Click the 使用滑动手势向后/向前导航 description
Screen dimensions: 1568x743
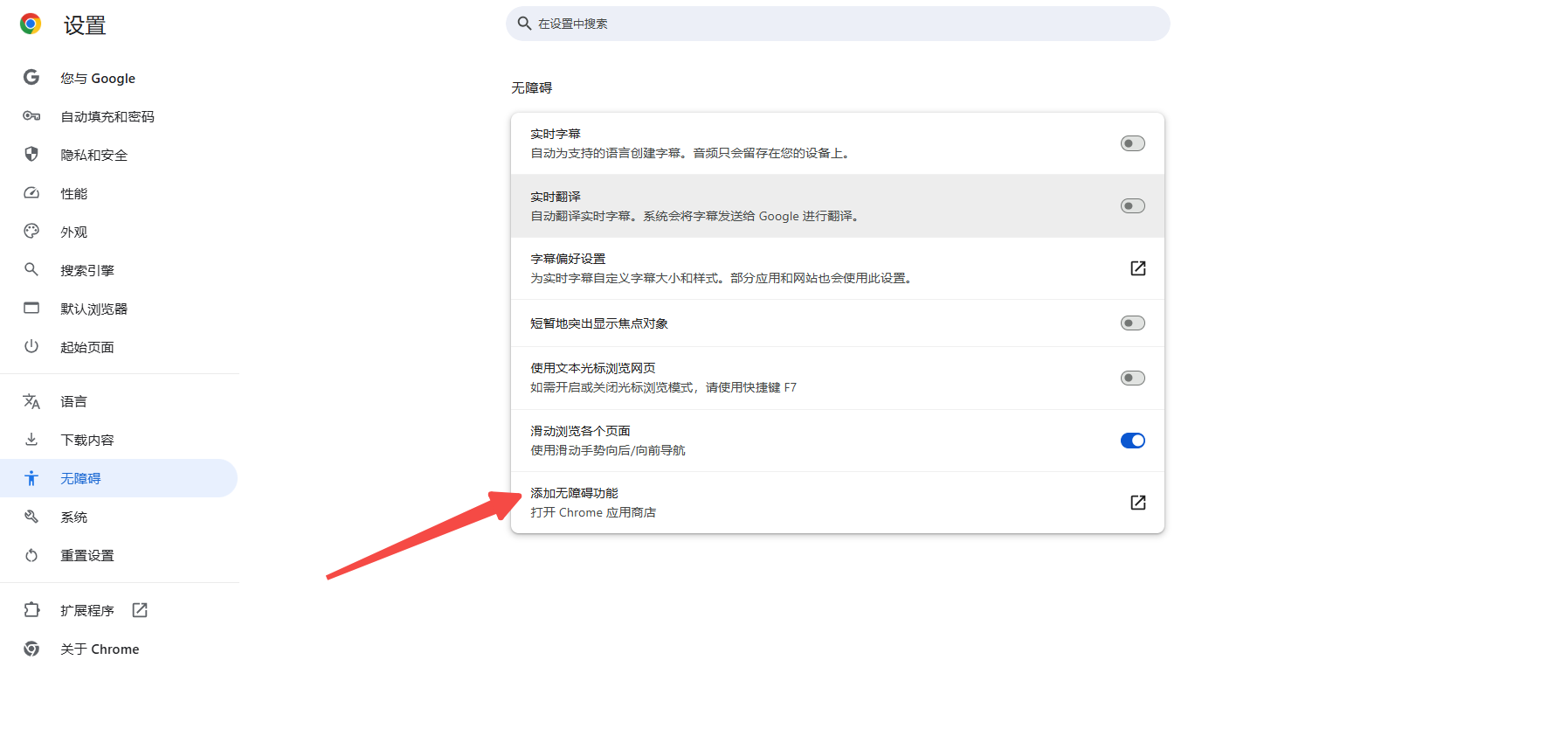[x=608, y=450]
